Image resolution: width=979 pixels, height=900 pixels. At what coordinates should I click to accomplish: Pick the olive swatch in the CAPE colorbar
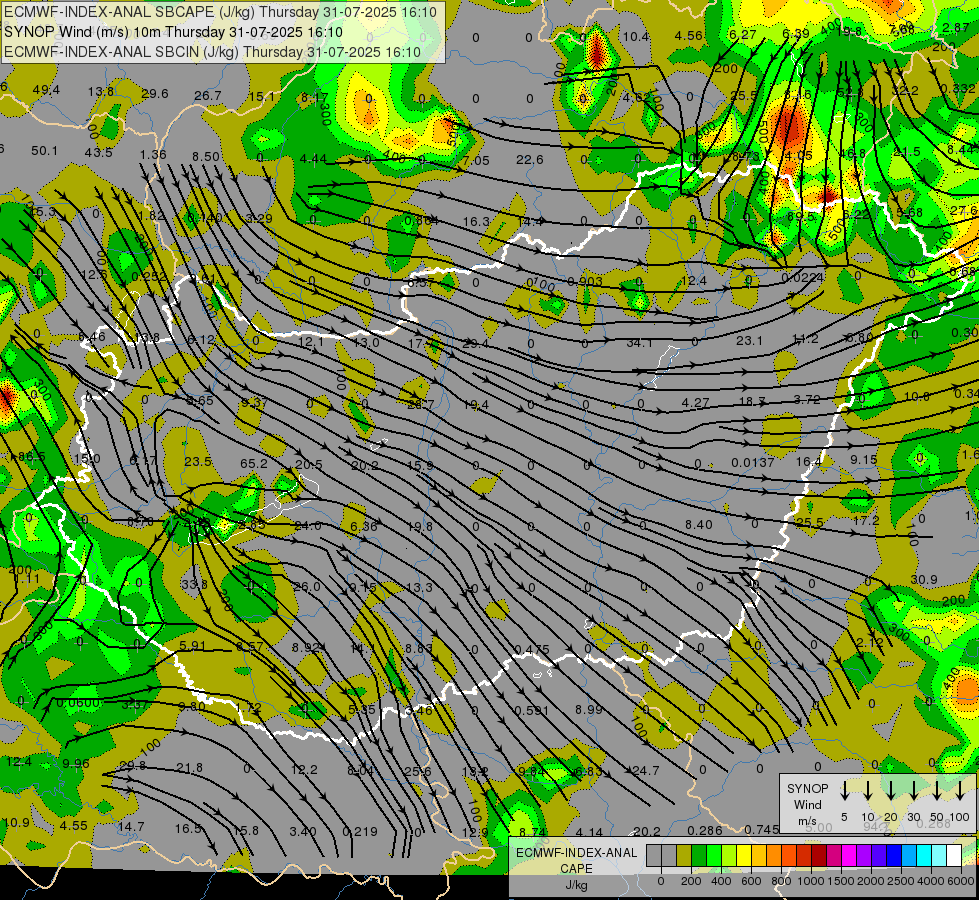coord(683,855)
